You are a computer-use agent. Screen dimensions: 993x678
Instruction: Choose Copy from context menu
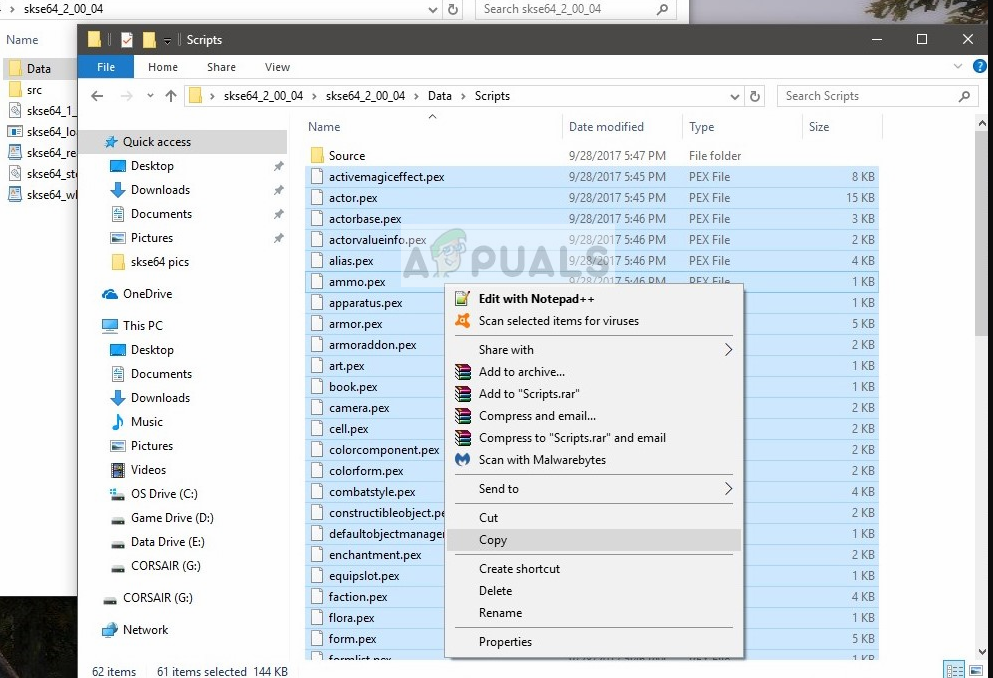point(593,540)
